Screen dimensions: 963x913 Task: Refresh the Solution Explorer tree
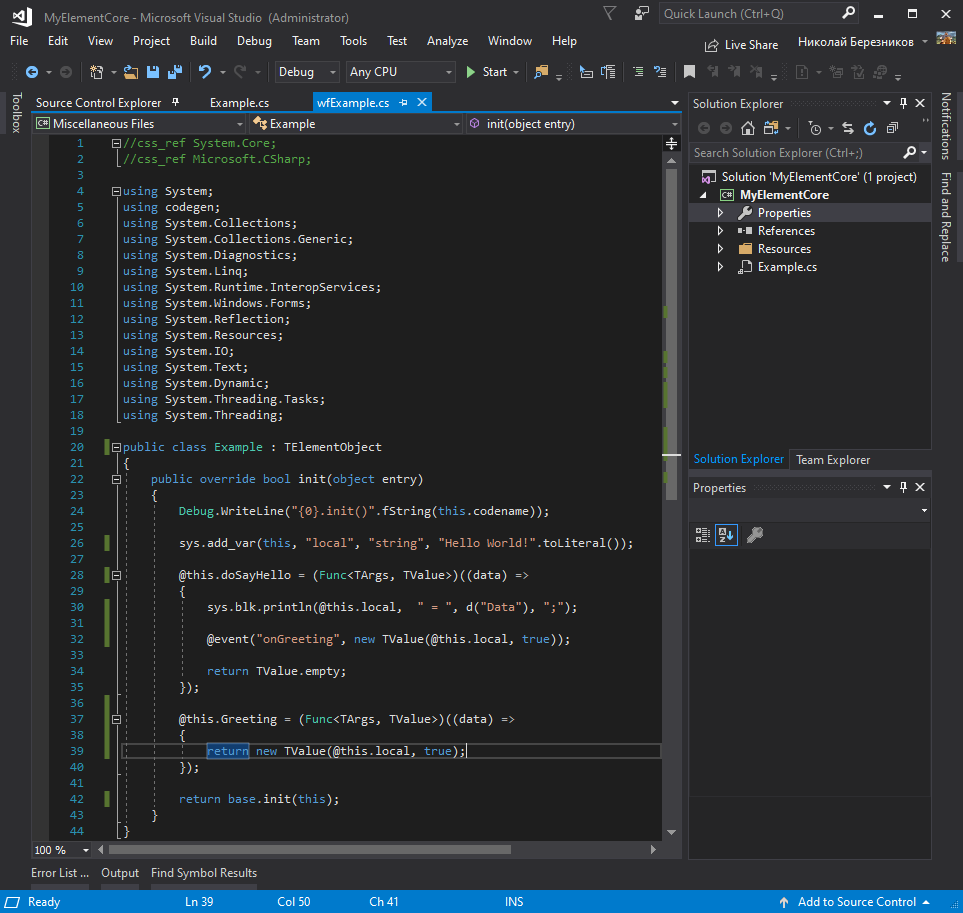pos(869,128)
